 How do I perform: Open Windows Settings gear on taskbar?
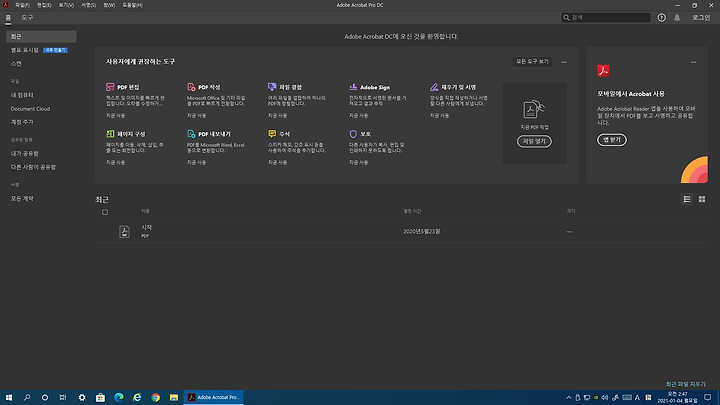pos(82,398)
